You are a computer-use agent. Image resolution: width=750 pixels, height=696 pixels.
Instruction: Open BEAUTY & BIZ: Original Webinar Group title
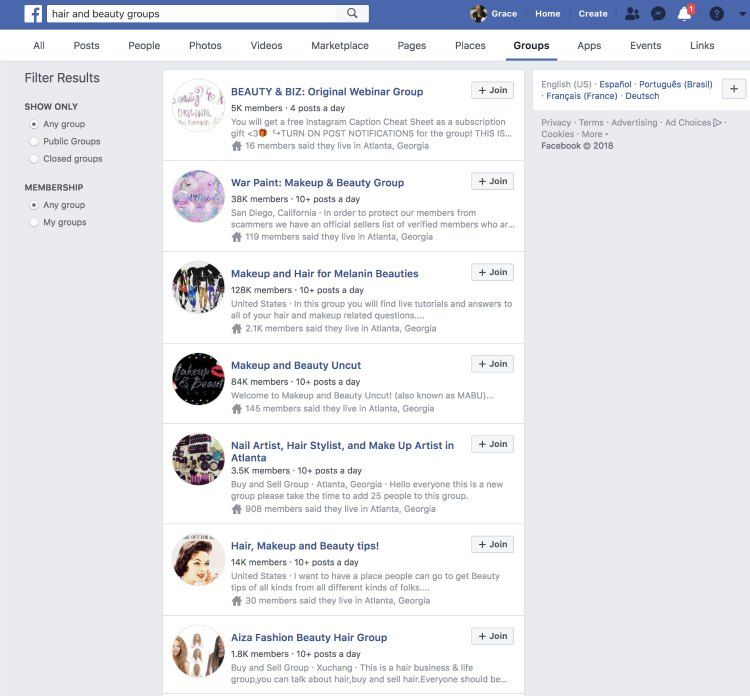(x=327, y=92)
